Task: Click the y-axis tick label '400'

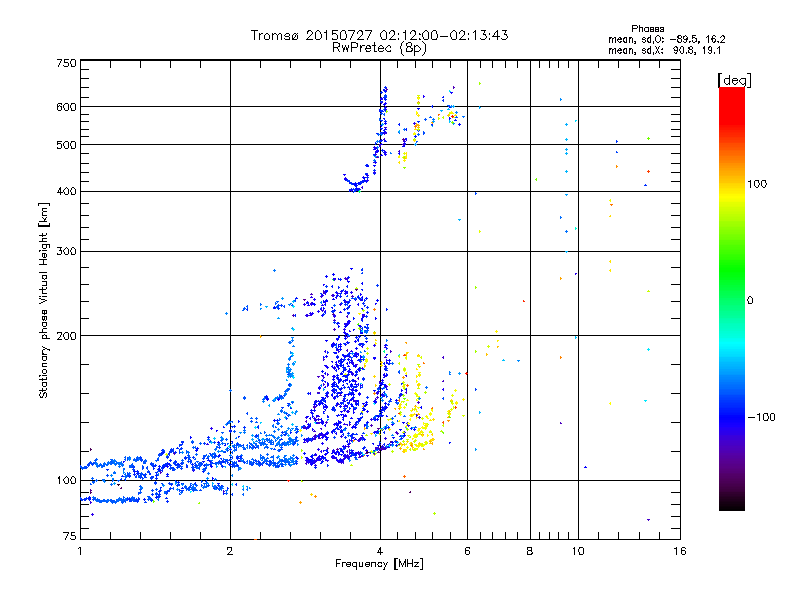Action: tap(66, 192)
